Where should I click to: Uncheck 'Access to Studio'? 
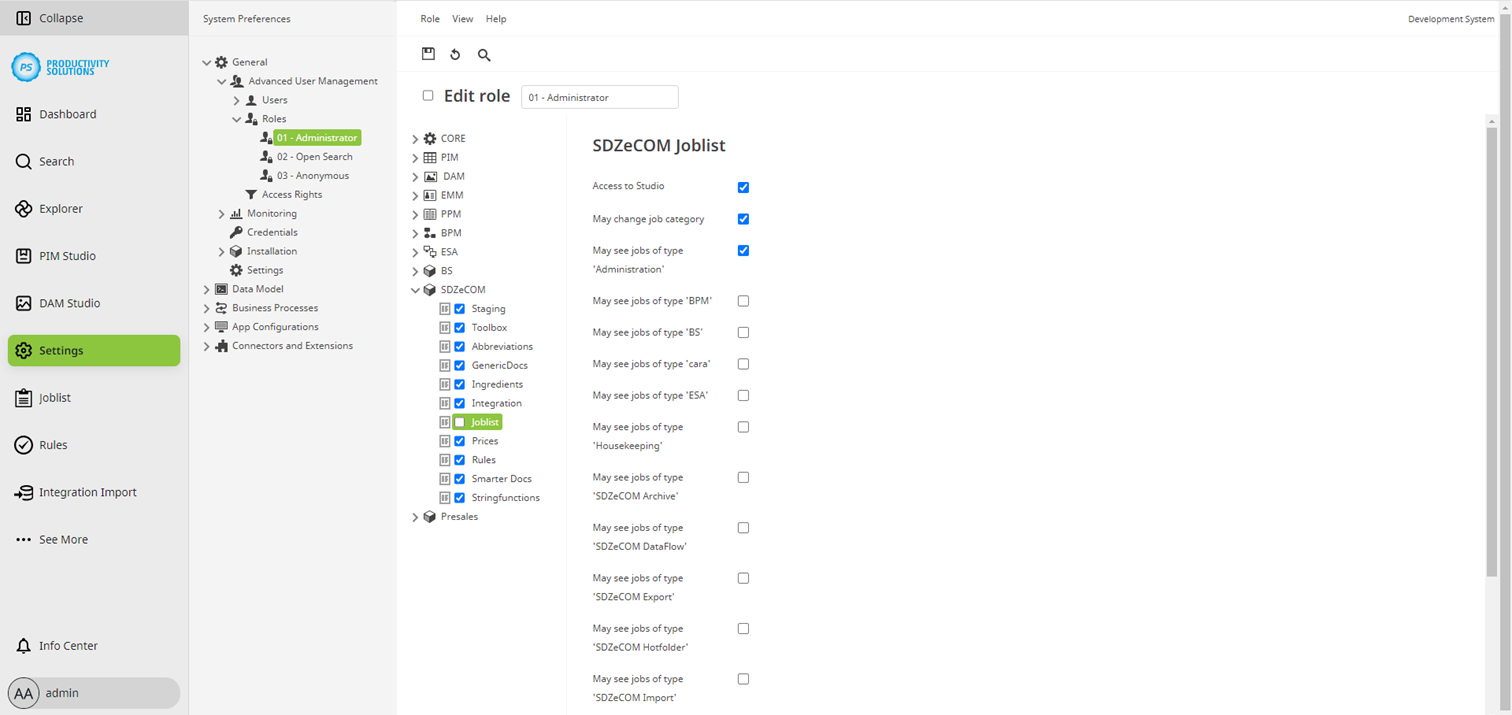coord(743,187)
